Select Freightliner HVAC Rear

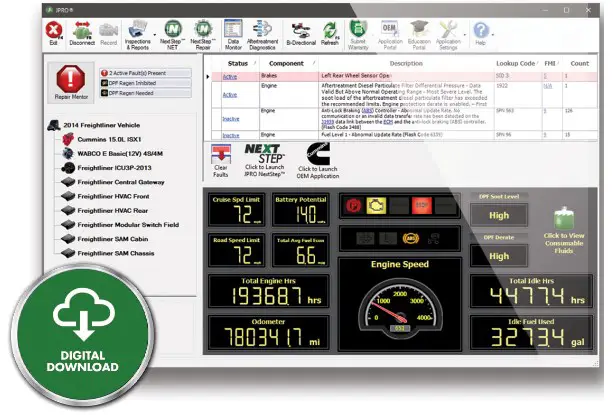113,211
